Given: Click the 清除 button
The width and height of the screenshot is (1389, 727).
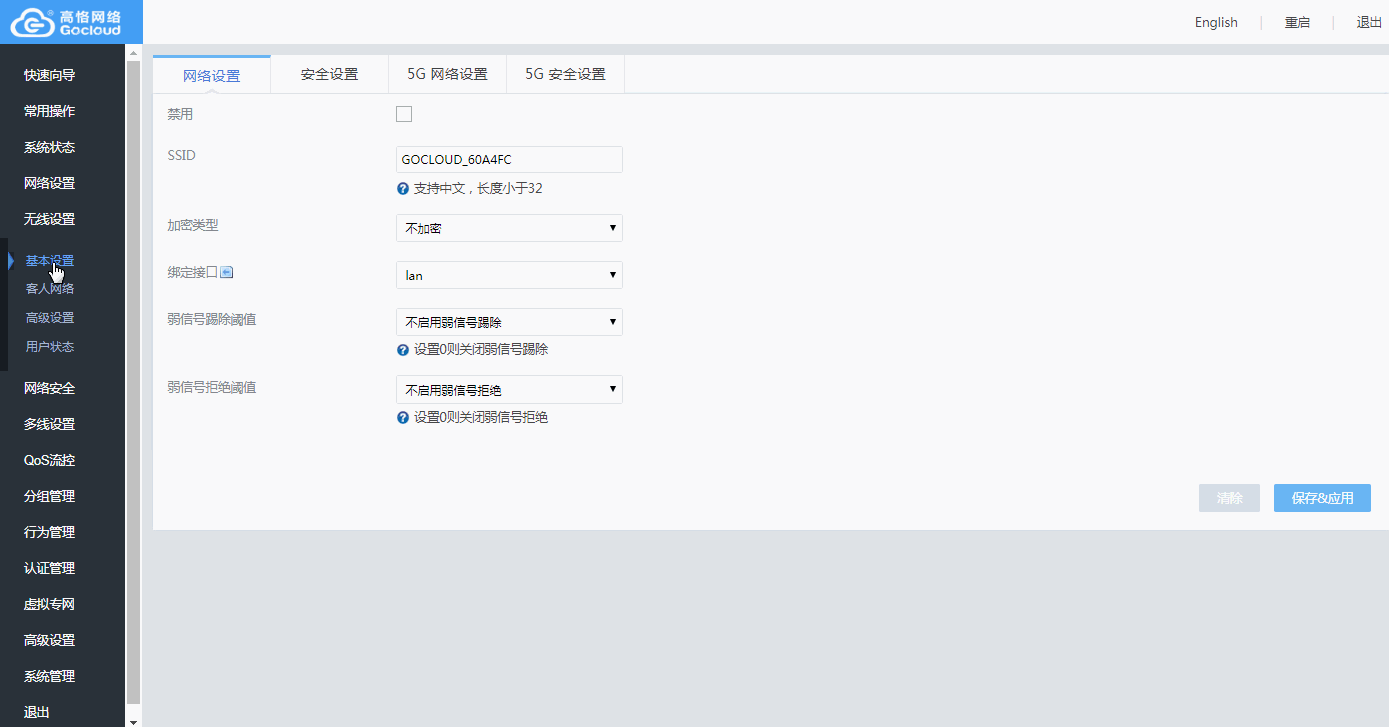Looking at the screenshot, I should pos(1229,498).
